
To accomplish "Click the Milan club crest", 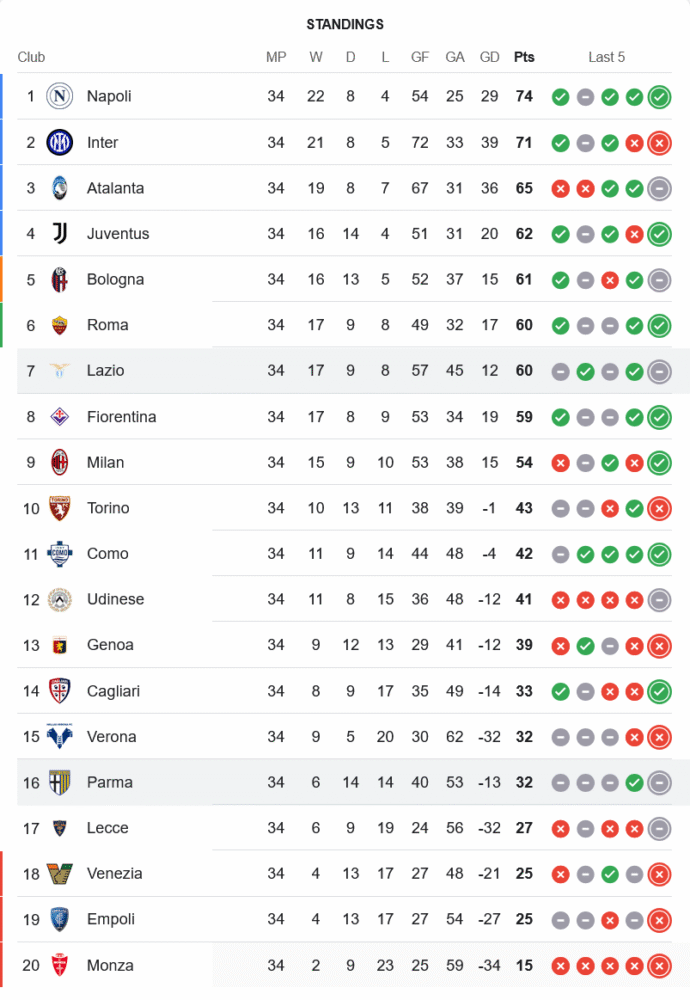I will click(60, 462).
